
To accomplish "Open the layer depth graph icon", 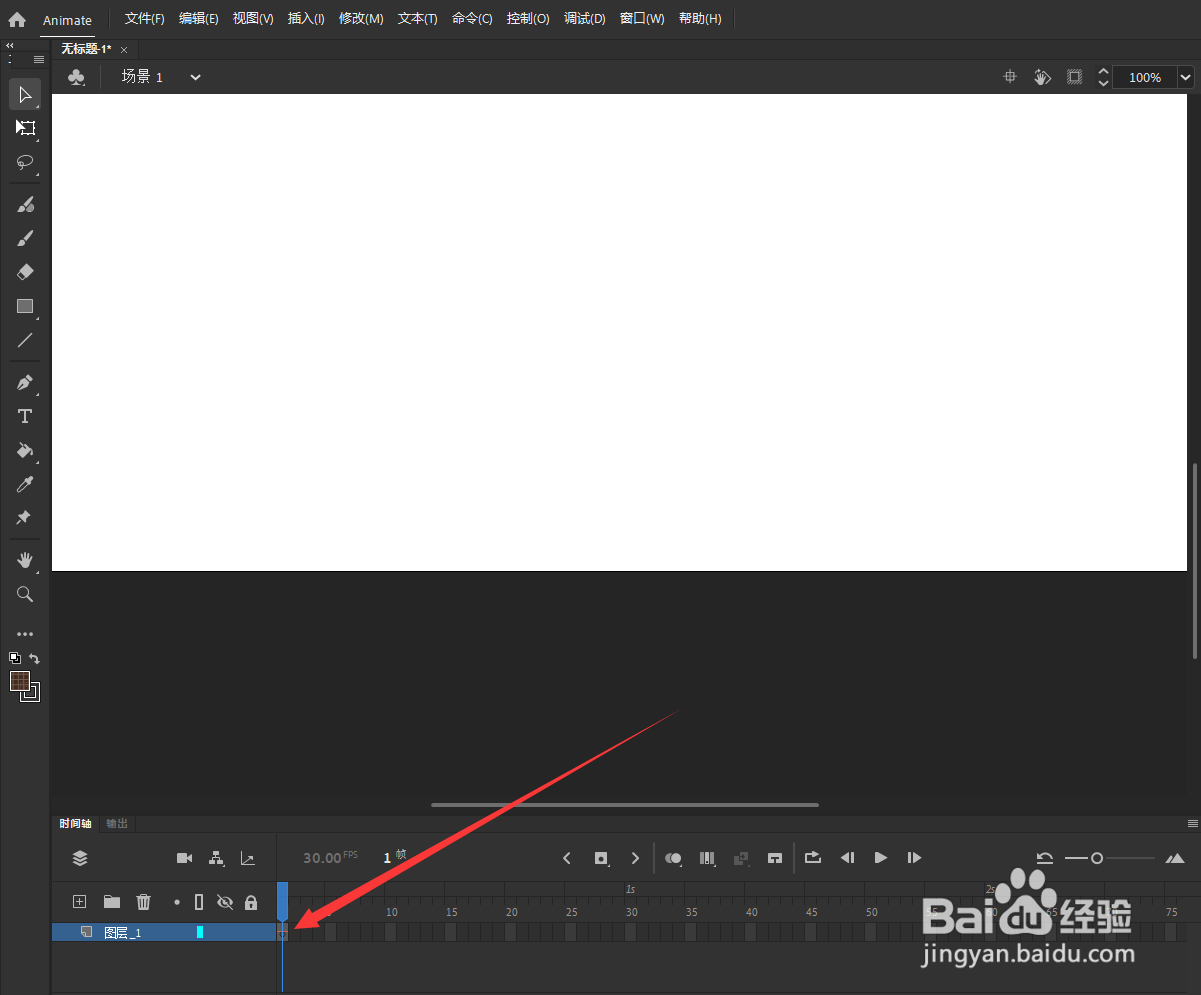I will [248, 858].
